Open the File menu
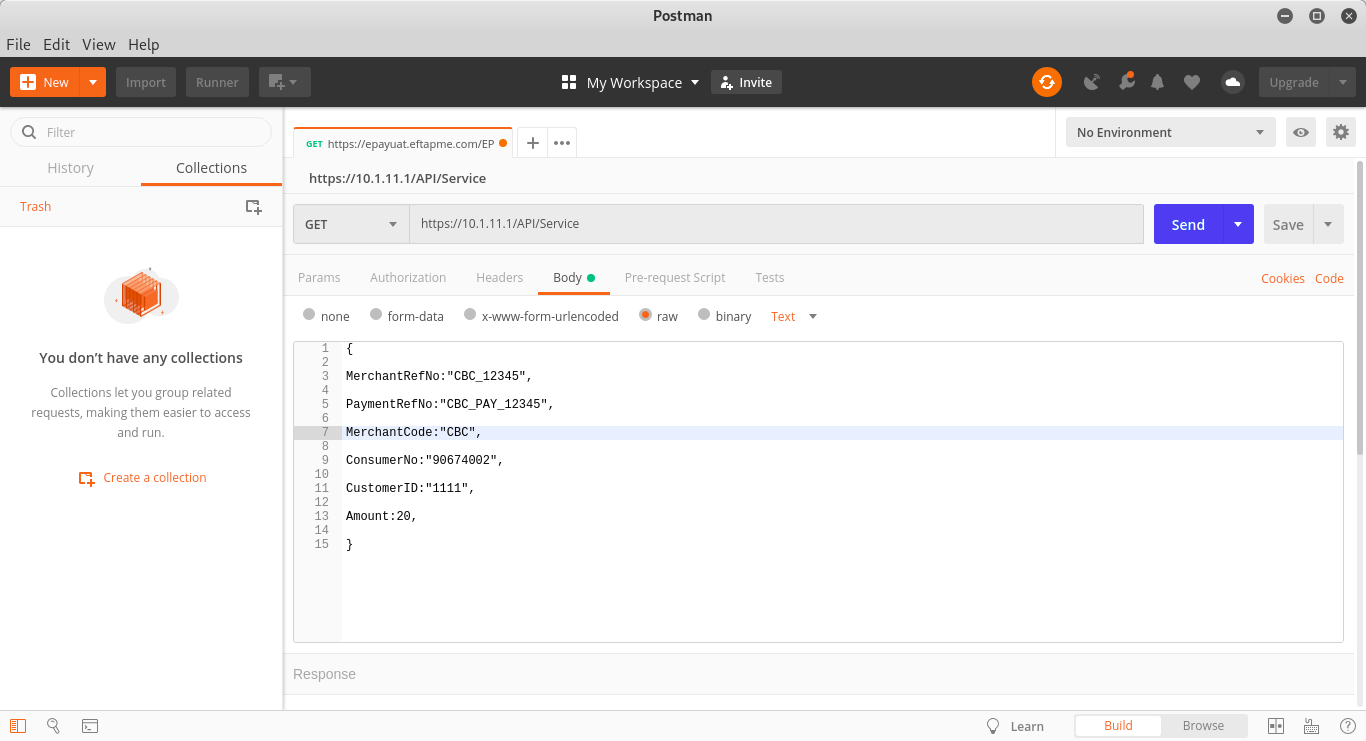The height and width of the screenshot is (741, 1366). click(x=18, y=44)
